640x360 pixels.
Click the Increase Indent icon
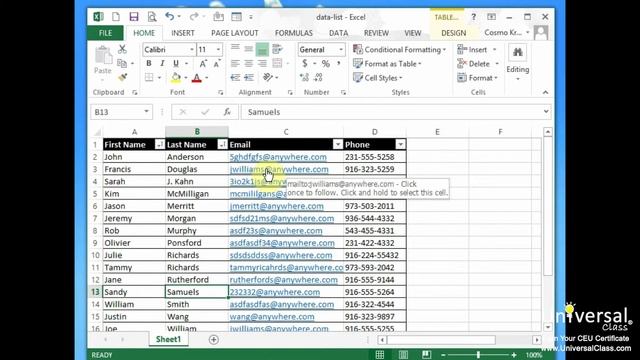tap(249, 78)
